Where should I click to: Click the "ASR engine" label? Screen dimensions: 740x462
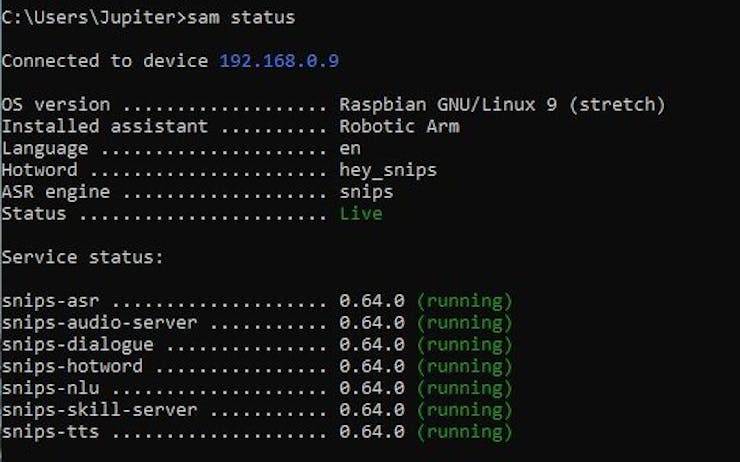click(56, 192)
